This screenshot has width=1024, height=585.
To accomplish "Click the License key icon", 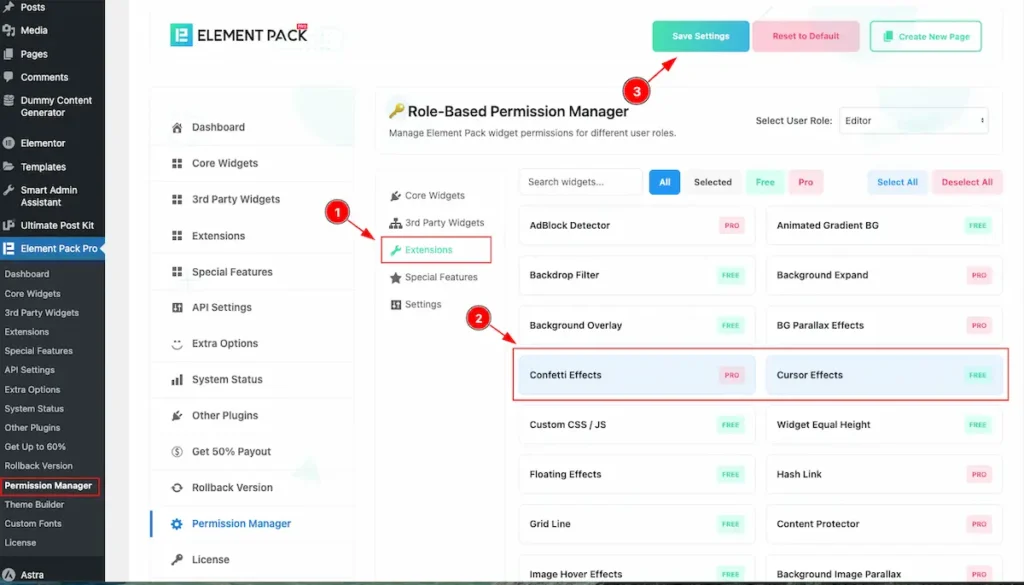I will point(177,560).
